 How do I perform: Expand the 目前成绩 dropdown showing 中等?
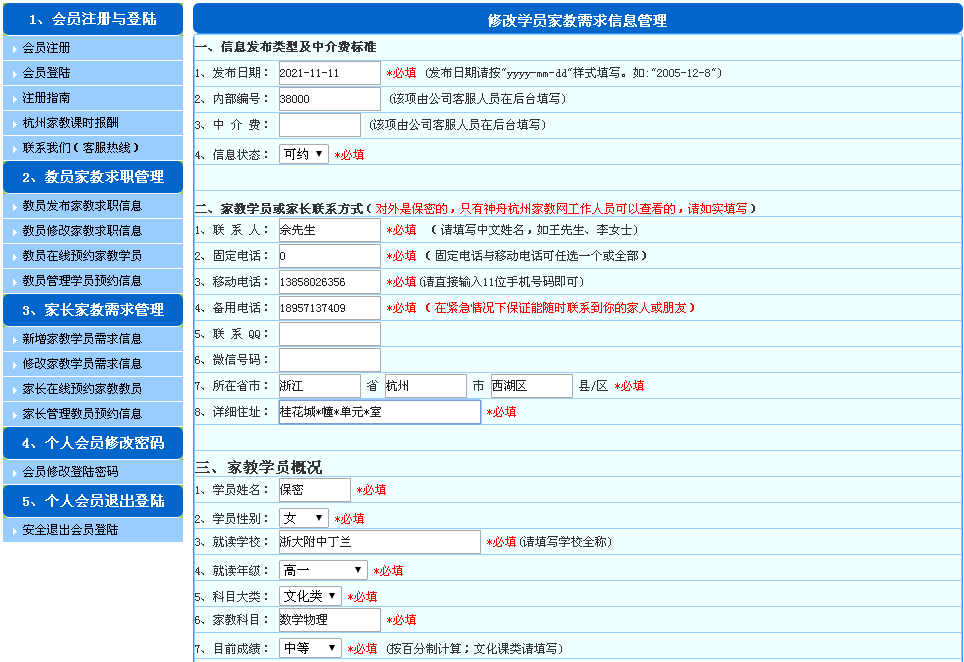[x=310, y=648]
